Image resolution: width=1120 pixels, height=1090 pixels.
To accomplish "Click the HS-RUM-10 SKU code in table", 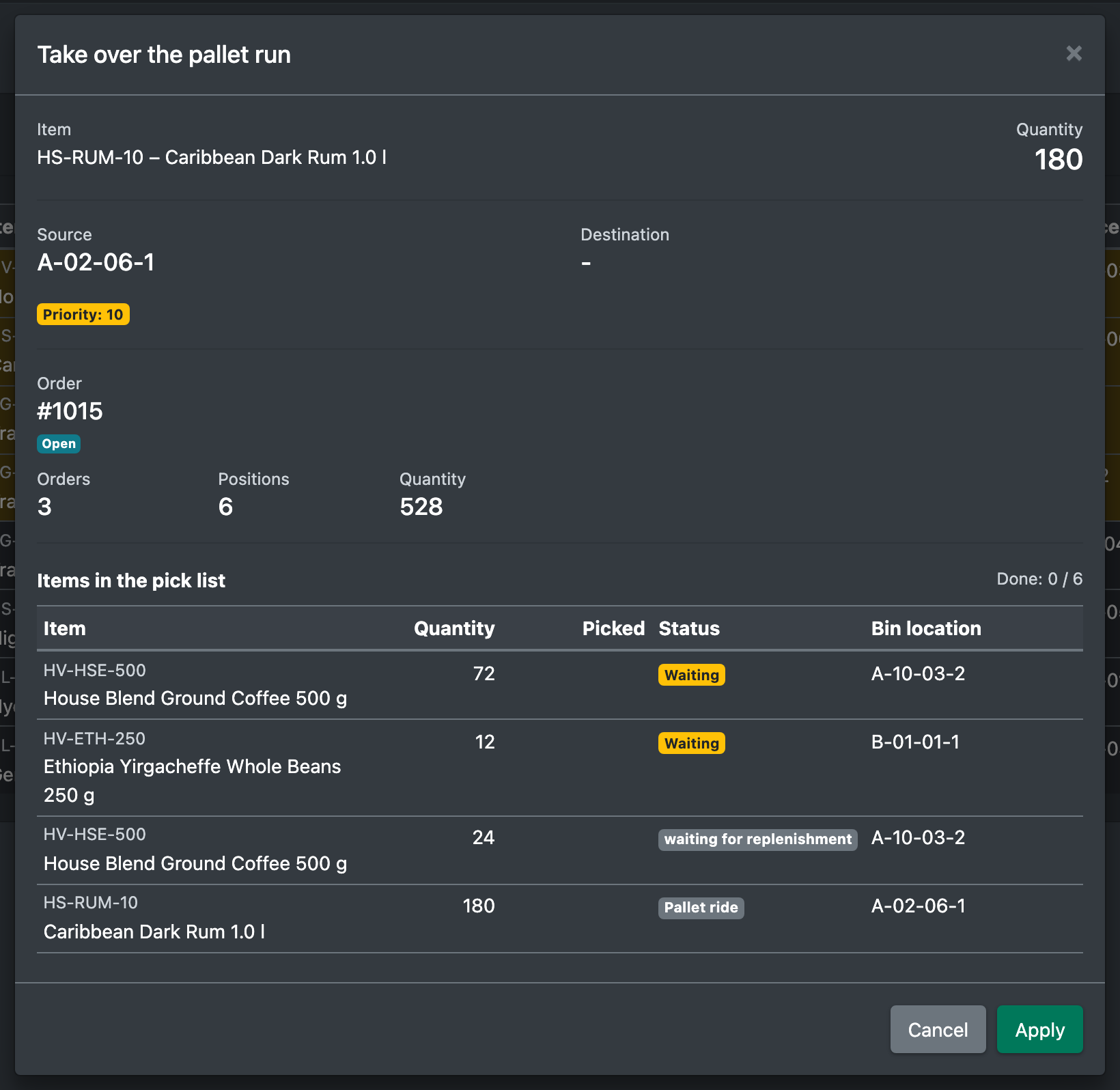I will tap(91, 903).
